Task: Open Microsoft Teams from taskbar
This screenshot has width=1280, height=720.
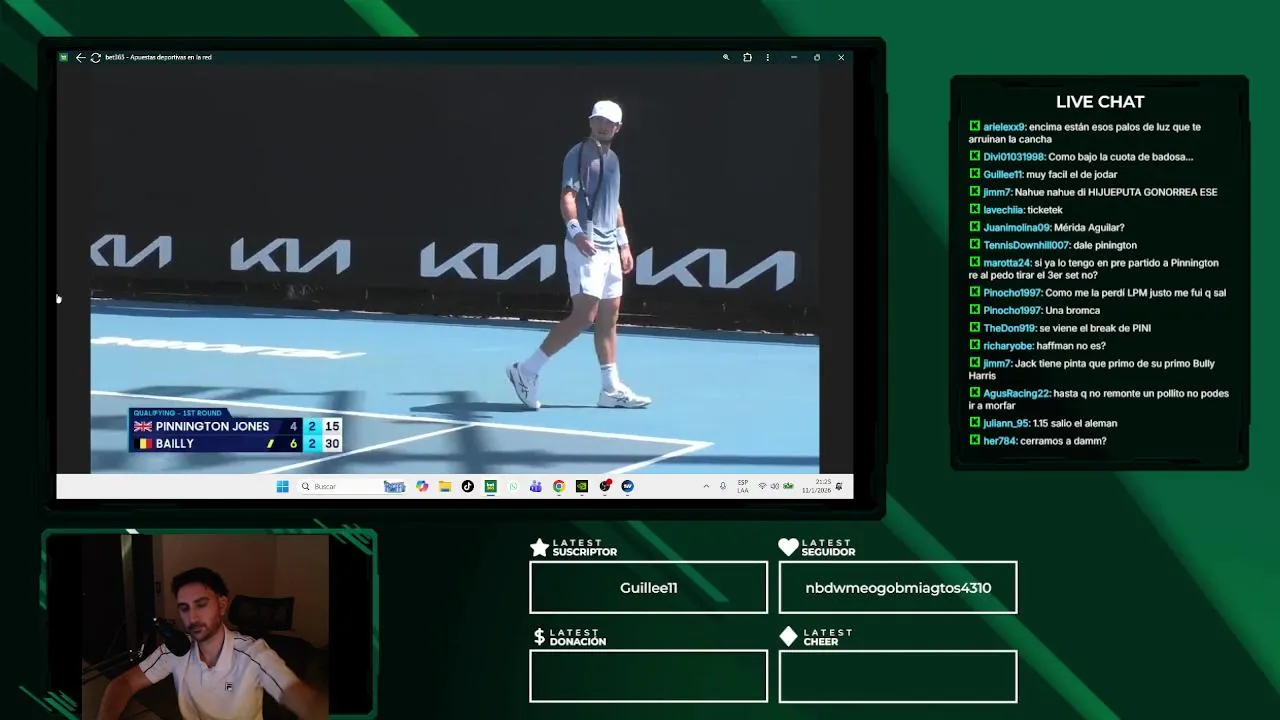Action: pos(536,486)
